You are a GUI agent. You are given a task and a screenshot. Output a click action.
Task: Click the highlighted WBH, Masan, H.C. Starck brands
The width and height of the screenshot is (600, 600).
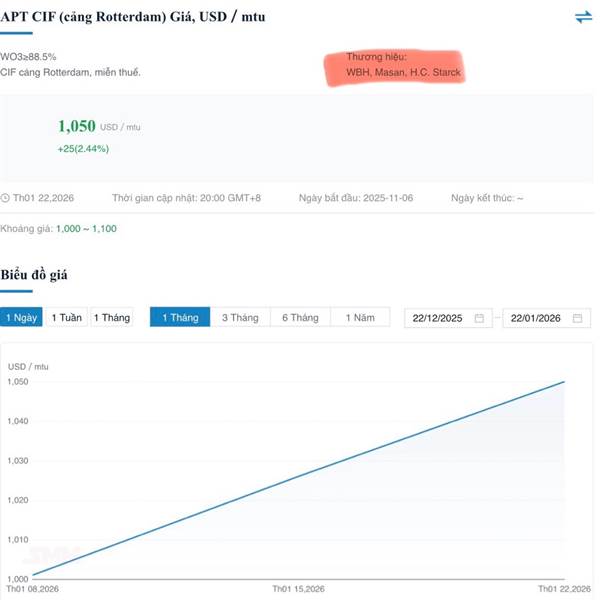pos(404,73)
